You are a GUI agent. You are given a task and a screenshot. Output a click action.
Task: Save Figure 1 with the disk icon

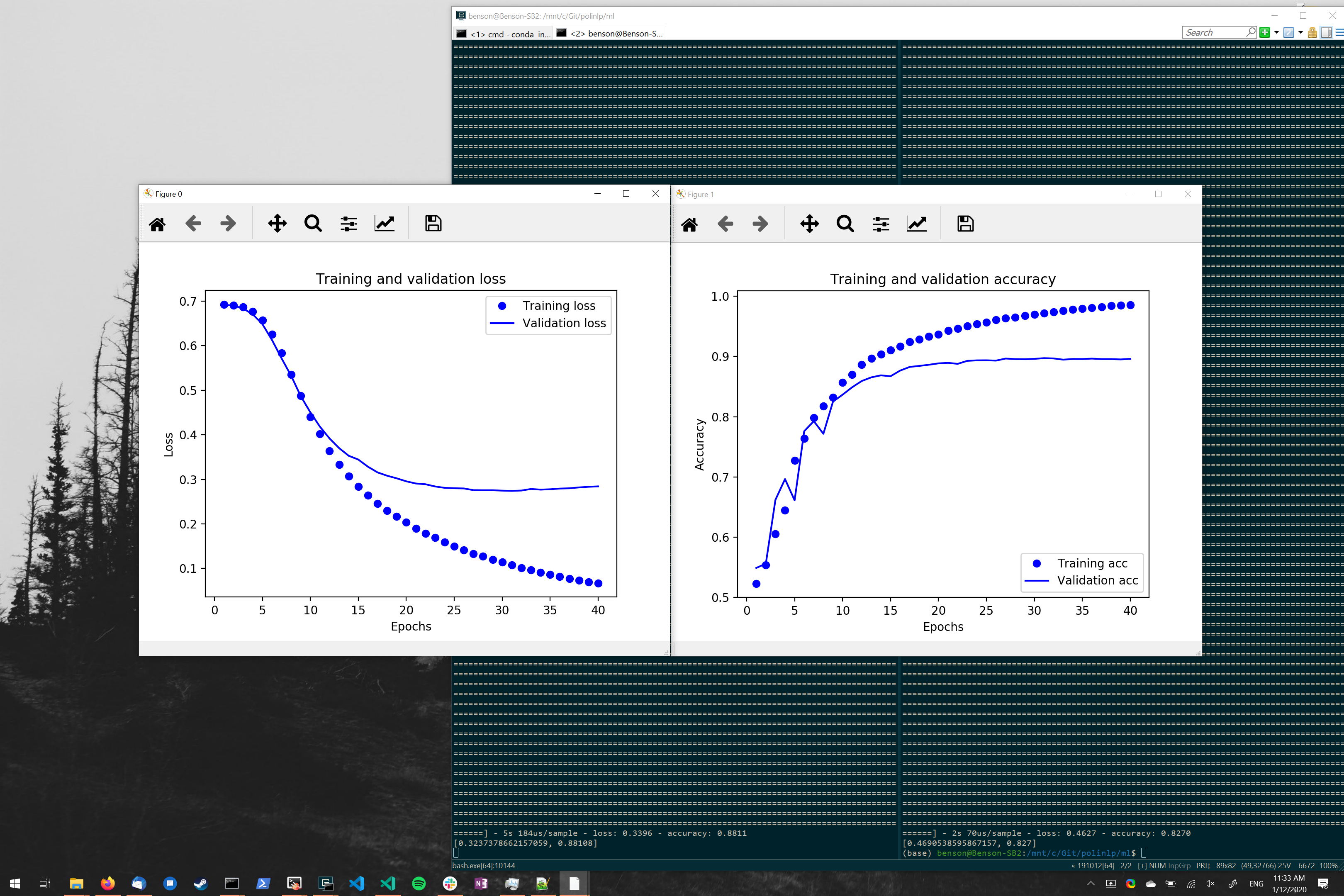[965, 224]
